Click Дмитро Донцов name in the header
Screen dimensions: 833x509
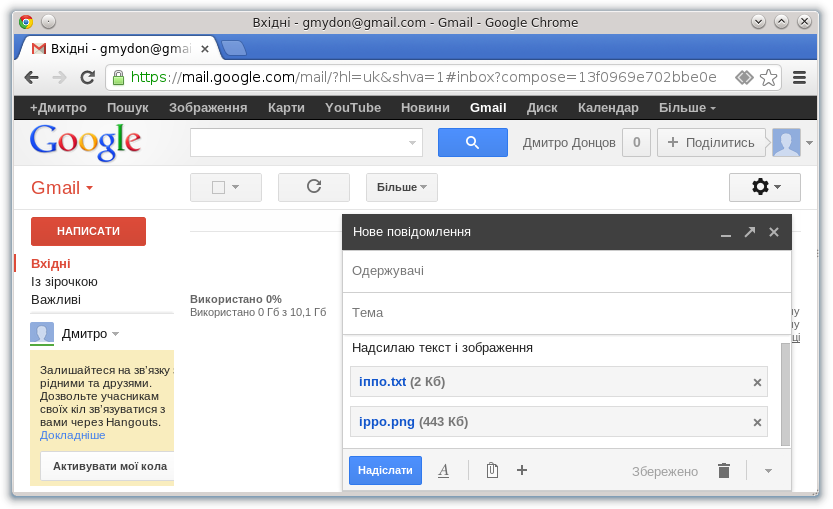(x=569, y=142)
